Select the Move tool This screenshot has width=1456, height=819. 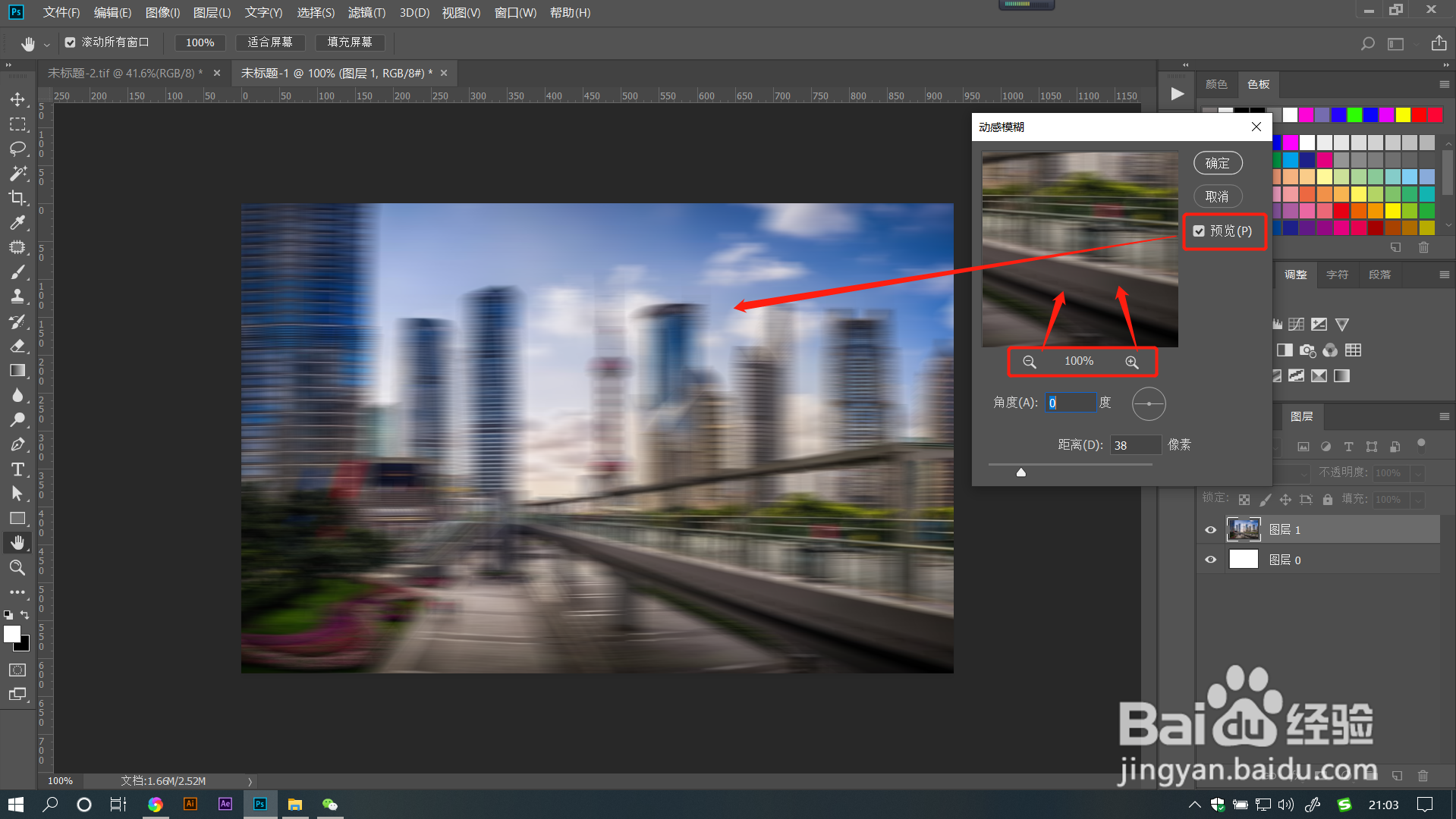click(x=17, y=99)
